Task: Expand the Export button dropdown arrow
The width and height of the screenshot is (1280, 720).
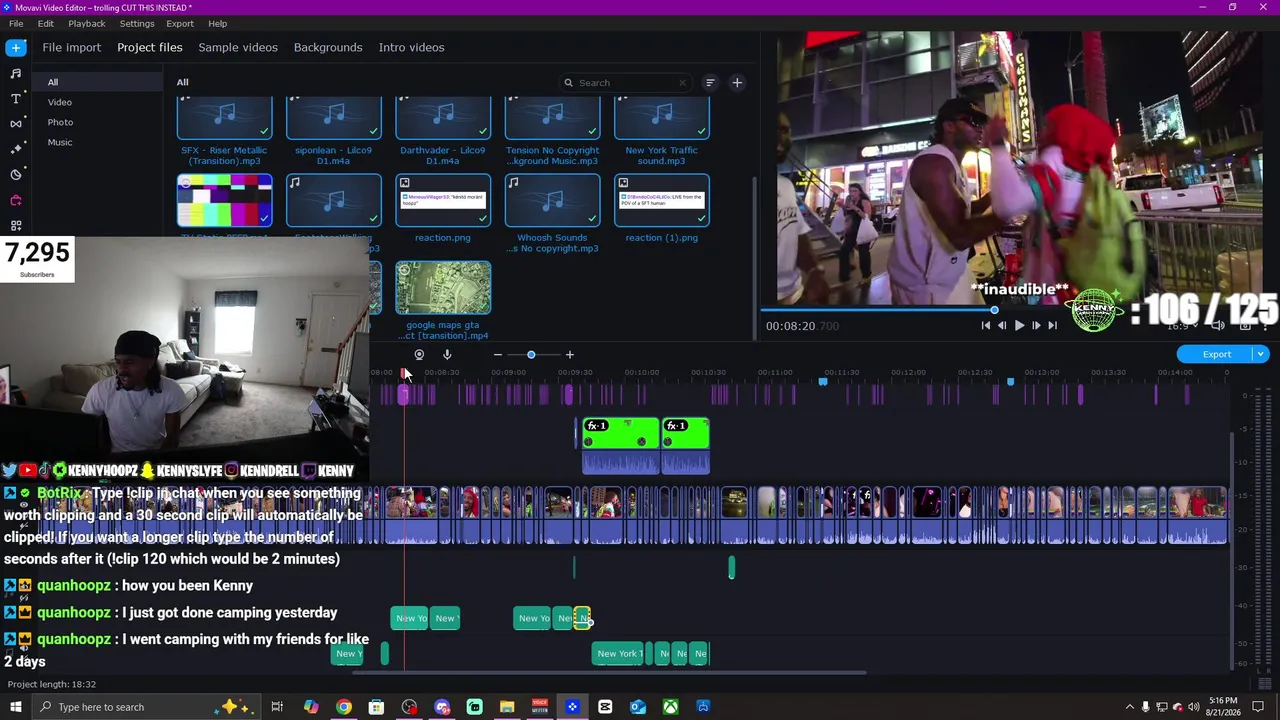Action: tap(1261, 354)
